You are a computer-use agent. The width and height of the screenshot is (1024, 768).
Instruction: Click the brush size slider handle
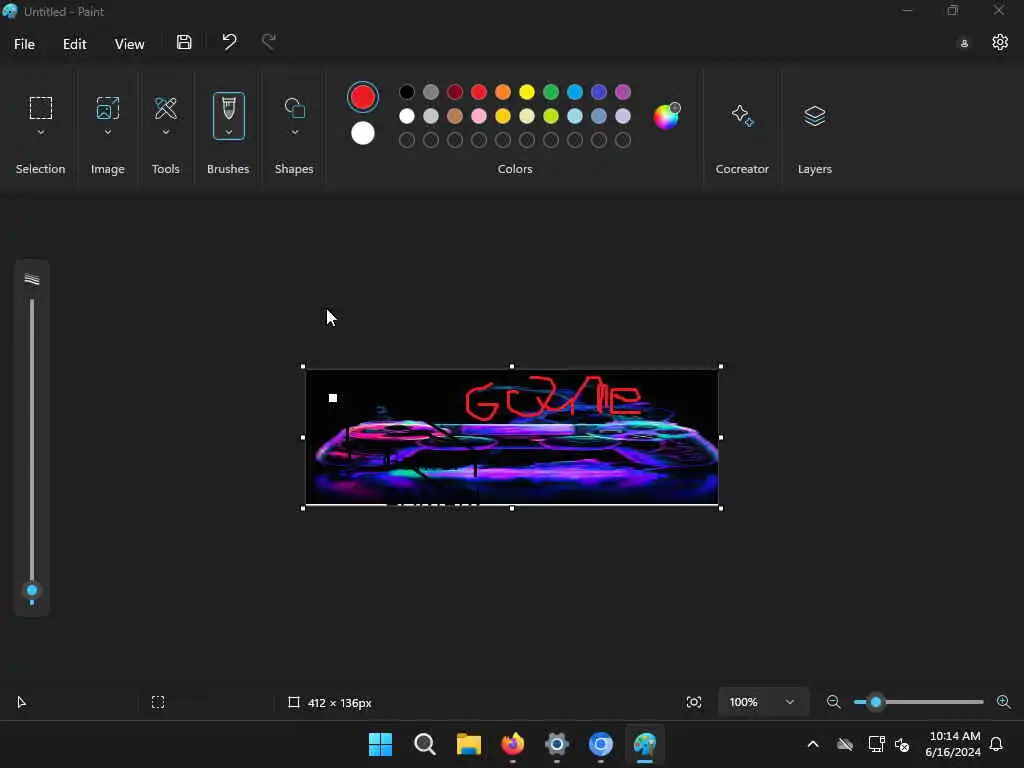(x=31, y=590)
